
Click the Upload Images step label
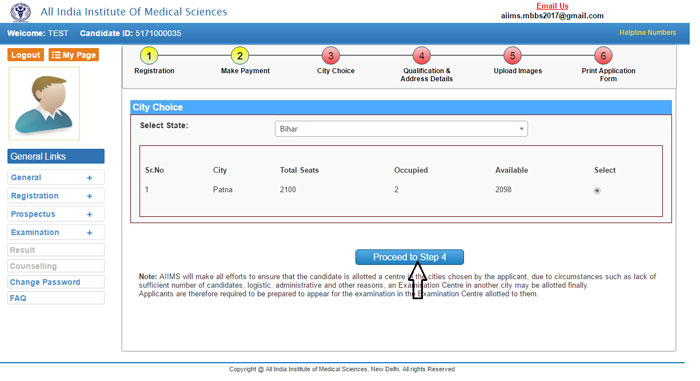click(517, 71)
